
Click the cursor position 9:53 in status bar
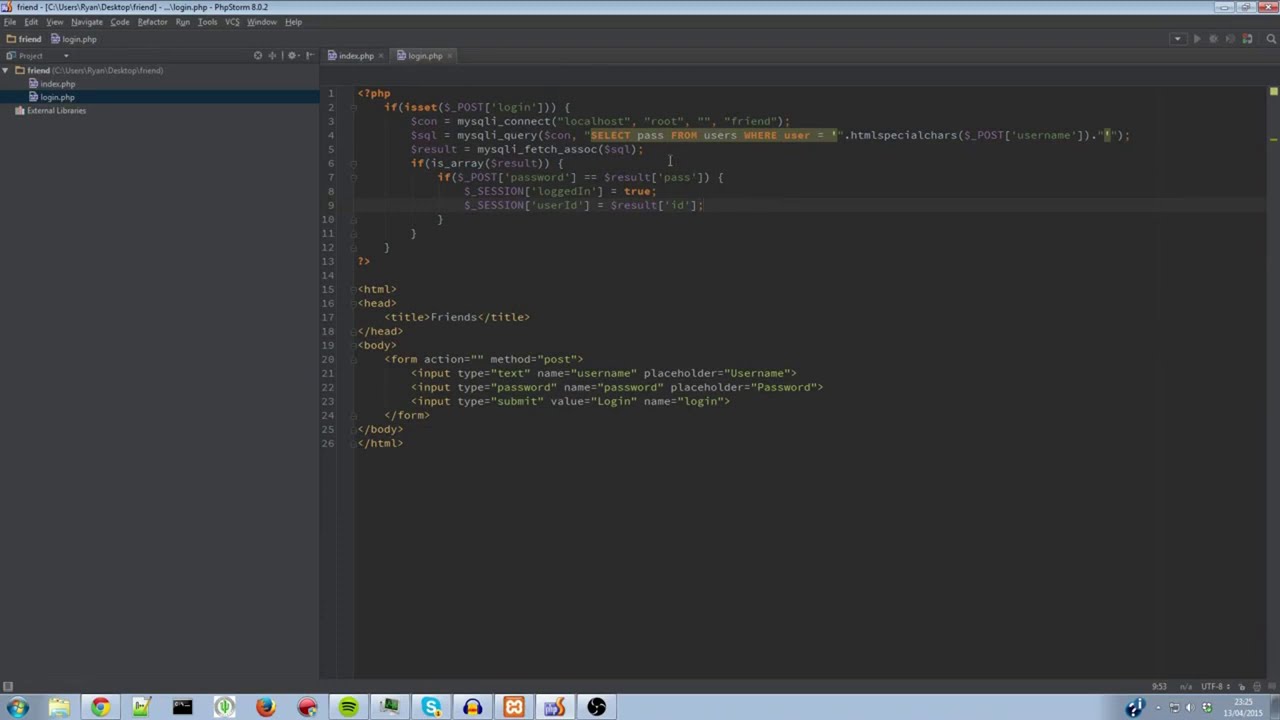click(1159, 687)
